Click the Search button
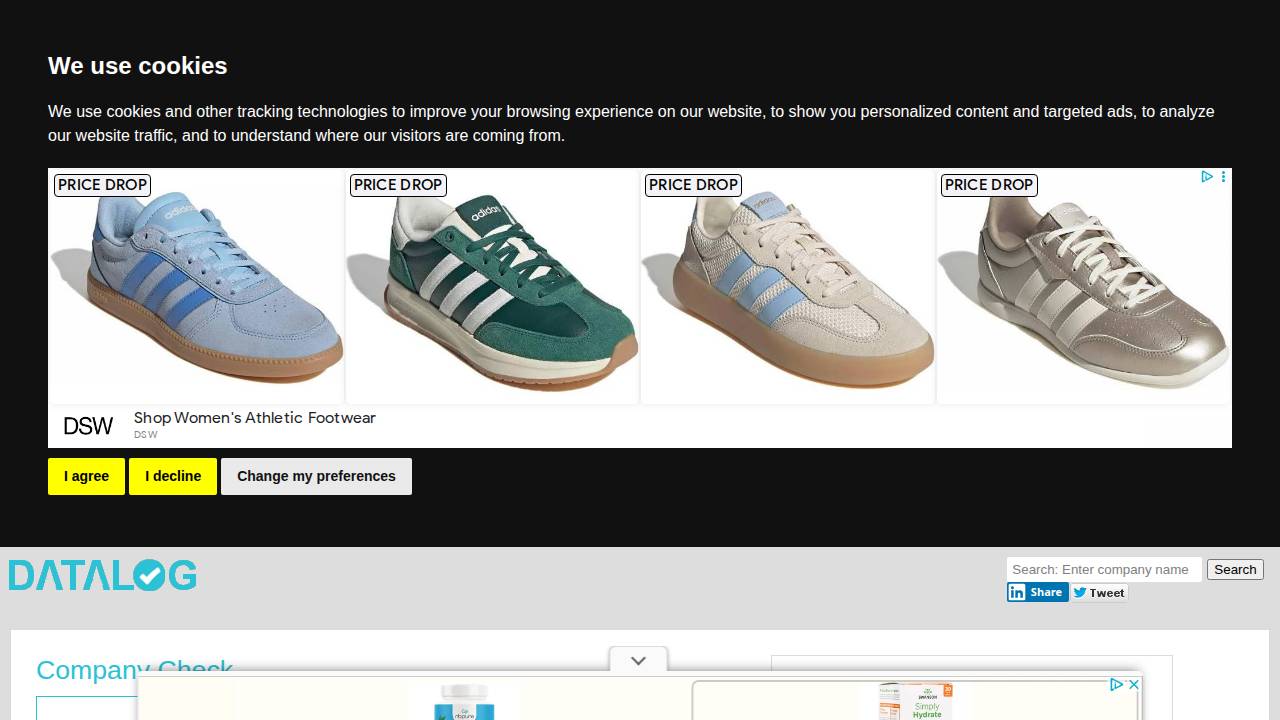Viewport: 1280px width, 720px height. (1235, 570)
